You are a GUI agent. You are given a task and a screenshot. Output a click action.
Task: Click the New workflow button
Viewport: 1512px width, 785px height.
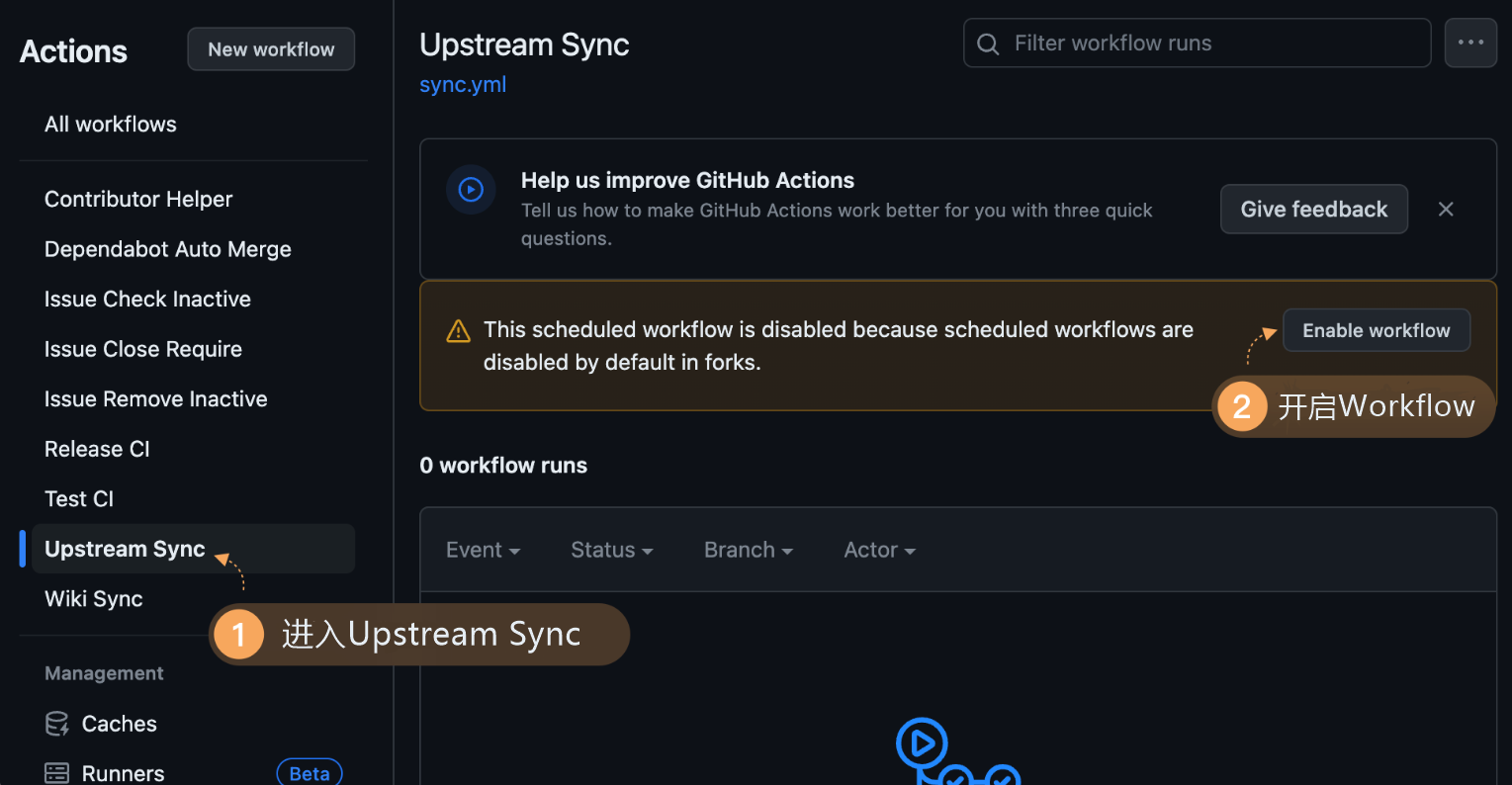(271, 49)
